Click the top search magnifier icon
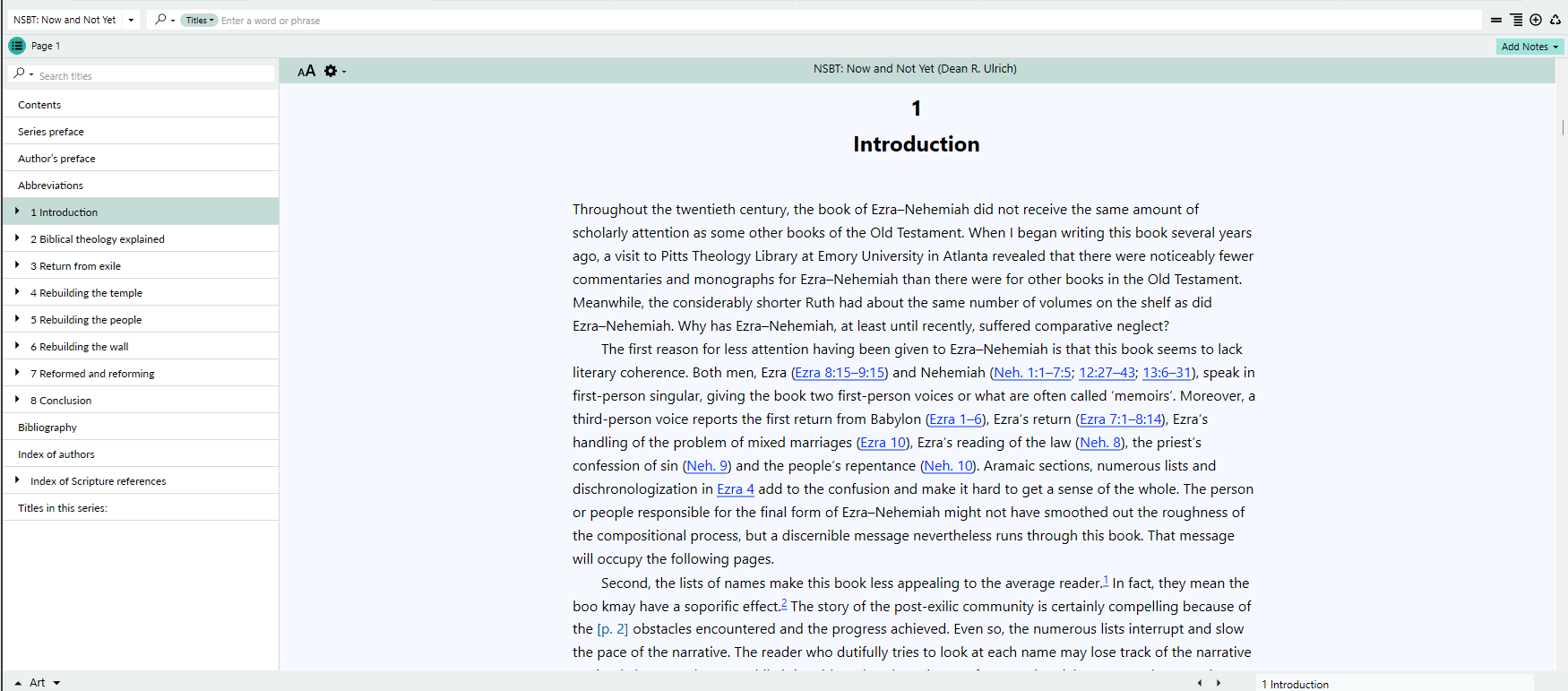The height and width of the screenshot is (691, 1568). pyautogui.click(x=160, y=20)
